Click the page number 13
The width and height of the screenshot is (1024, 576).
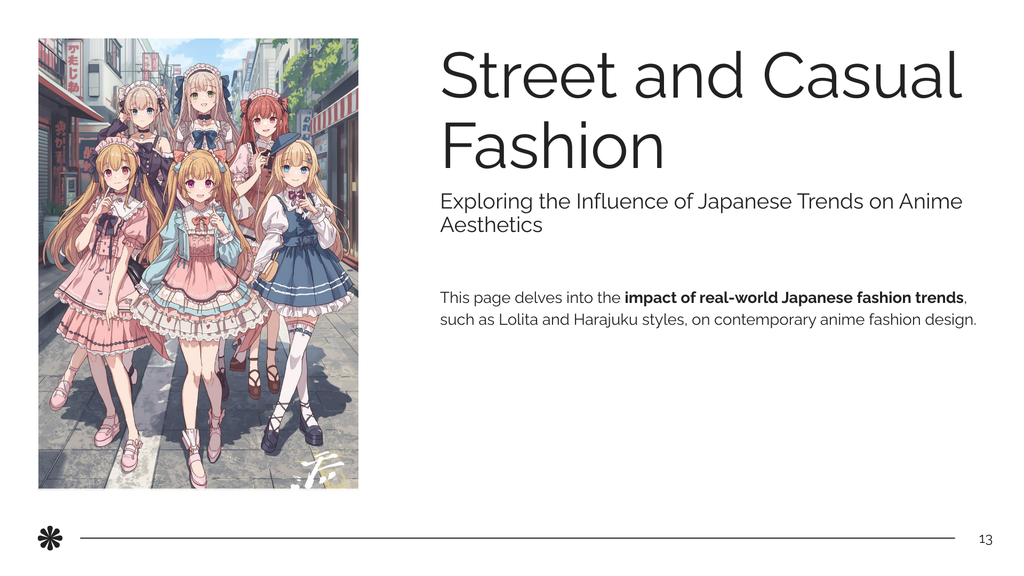[x=985, y=539]
